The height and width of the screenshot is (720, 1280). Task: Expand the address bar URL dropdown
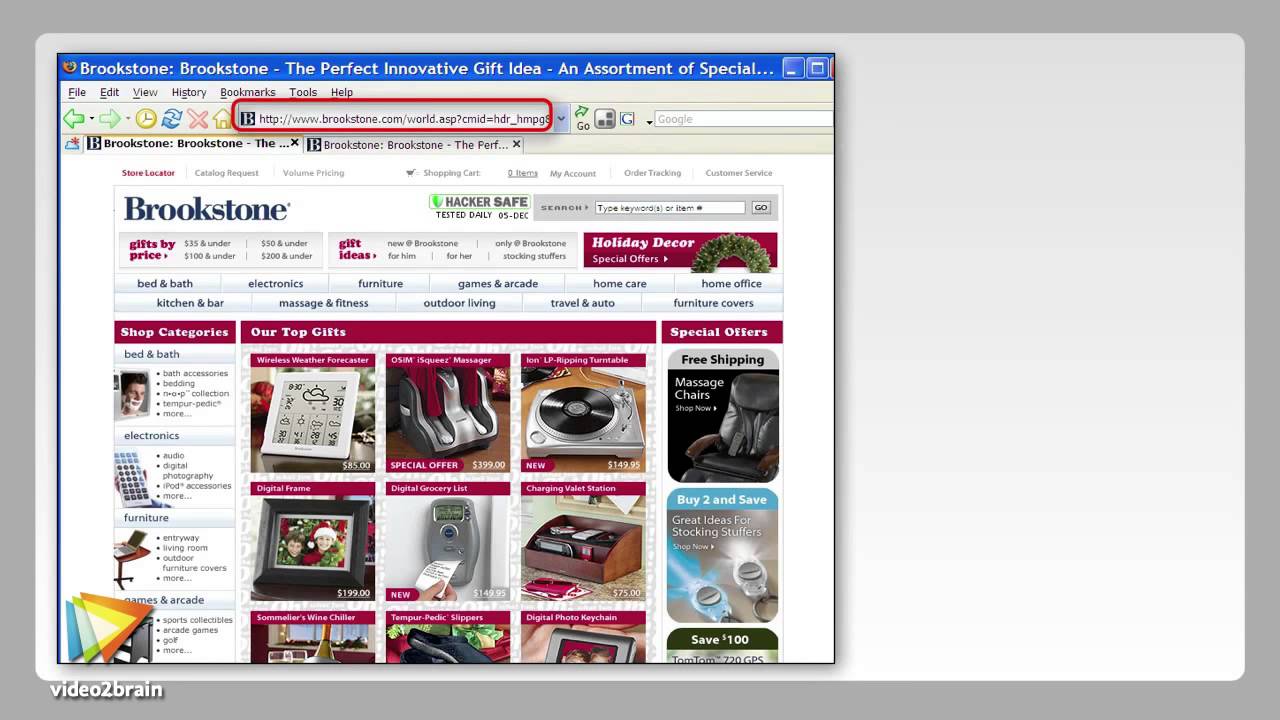coord(560,119)
